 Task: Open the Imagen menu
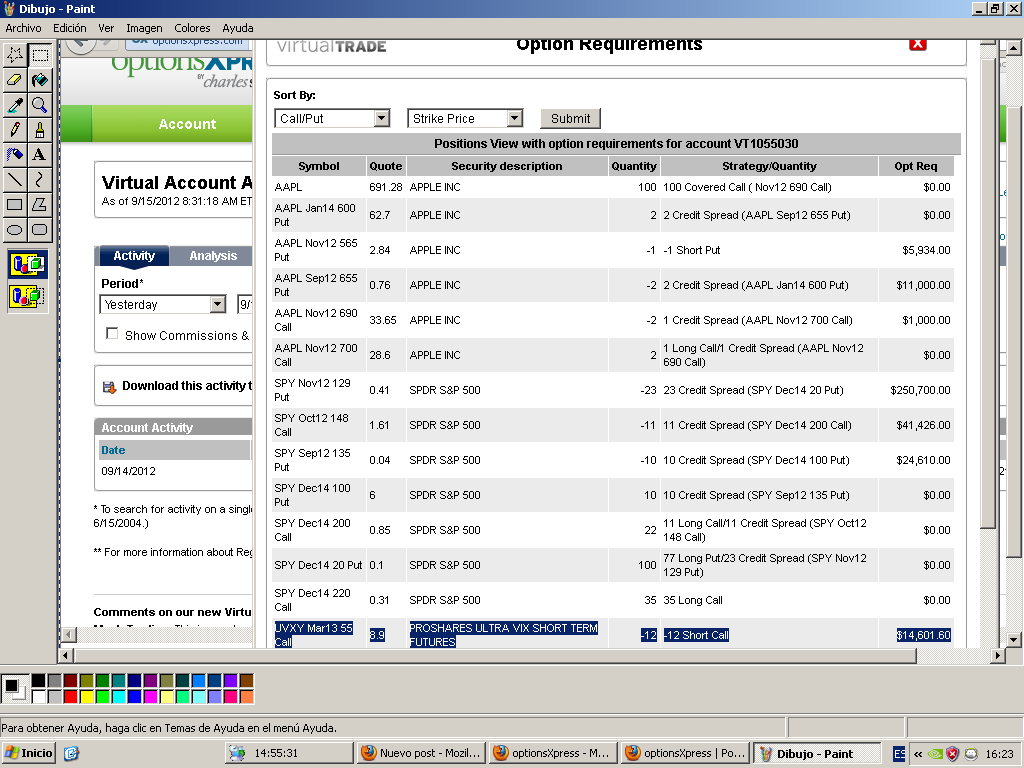tap(144, 28)
